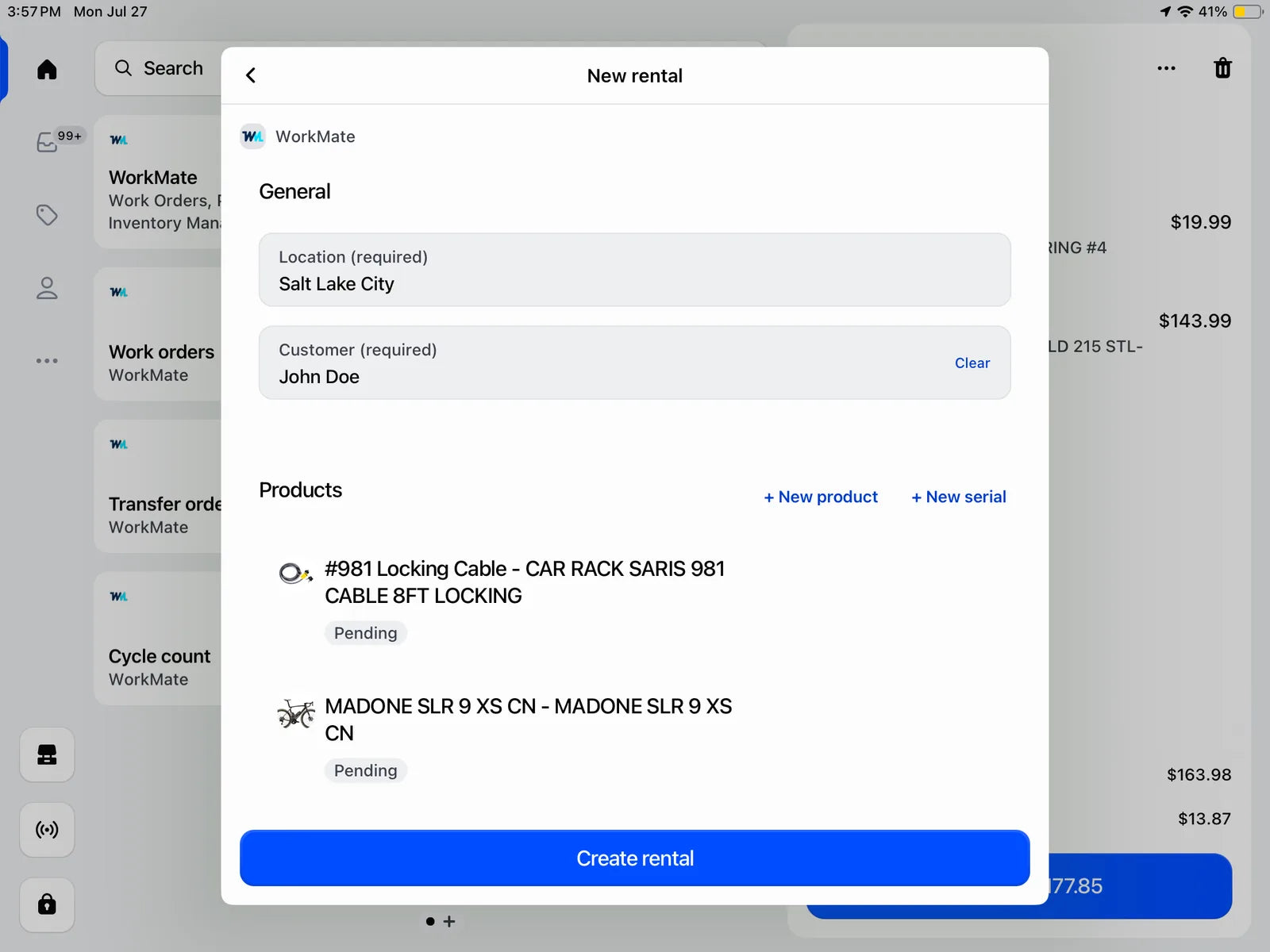Open the Search field
The width and height of the screenshot is (1270, 952).
pyautogui.click(x=159, y=68)
